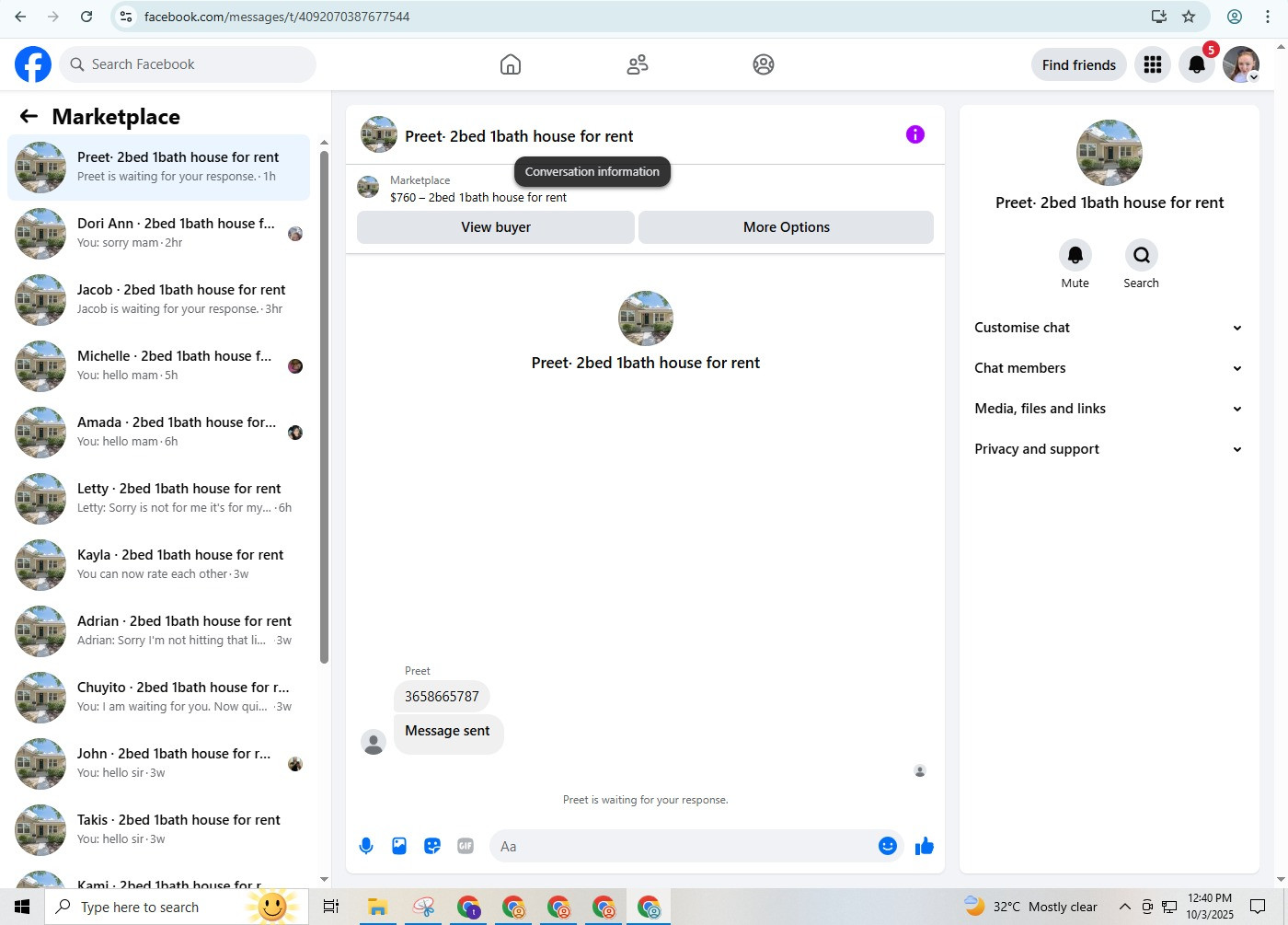Click the View buyer button
The height and width of the screenshot is (925, 1288).
pyautogui.click(x=496, y=227)
